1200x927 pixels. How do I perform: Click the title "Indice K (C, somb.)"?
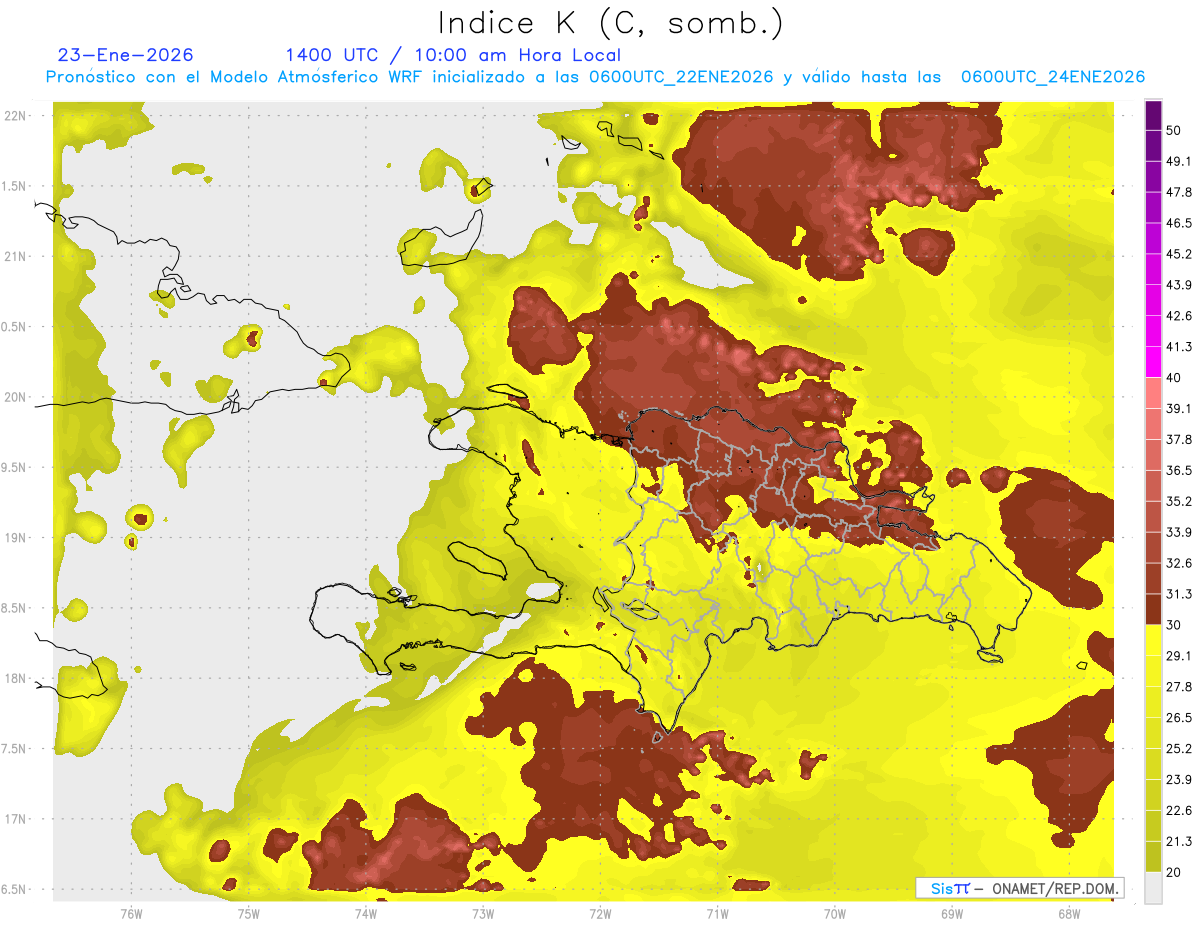click(x=611, y=23)
